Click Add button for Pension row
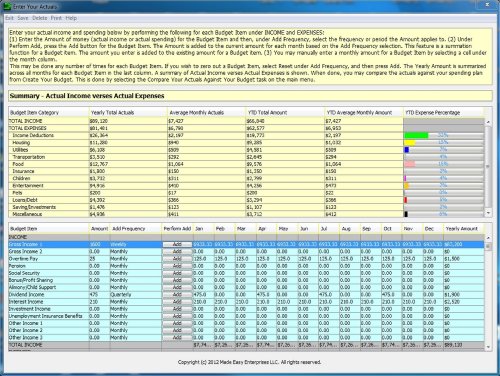Image resolution: width=500 pixels, height=376 pixels. point(177,266)
